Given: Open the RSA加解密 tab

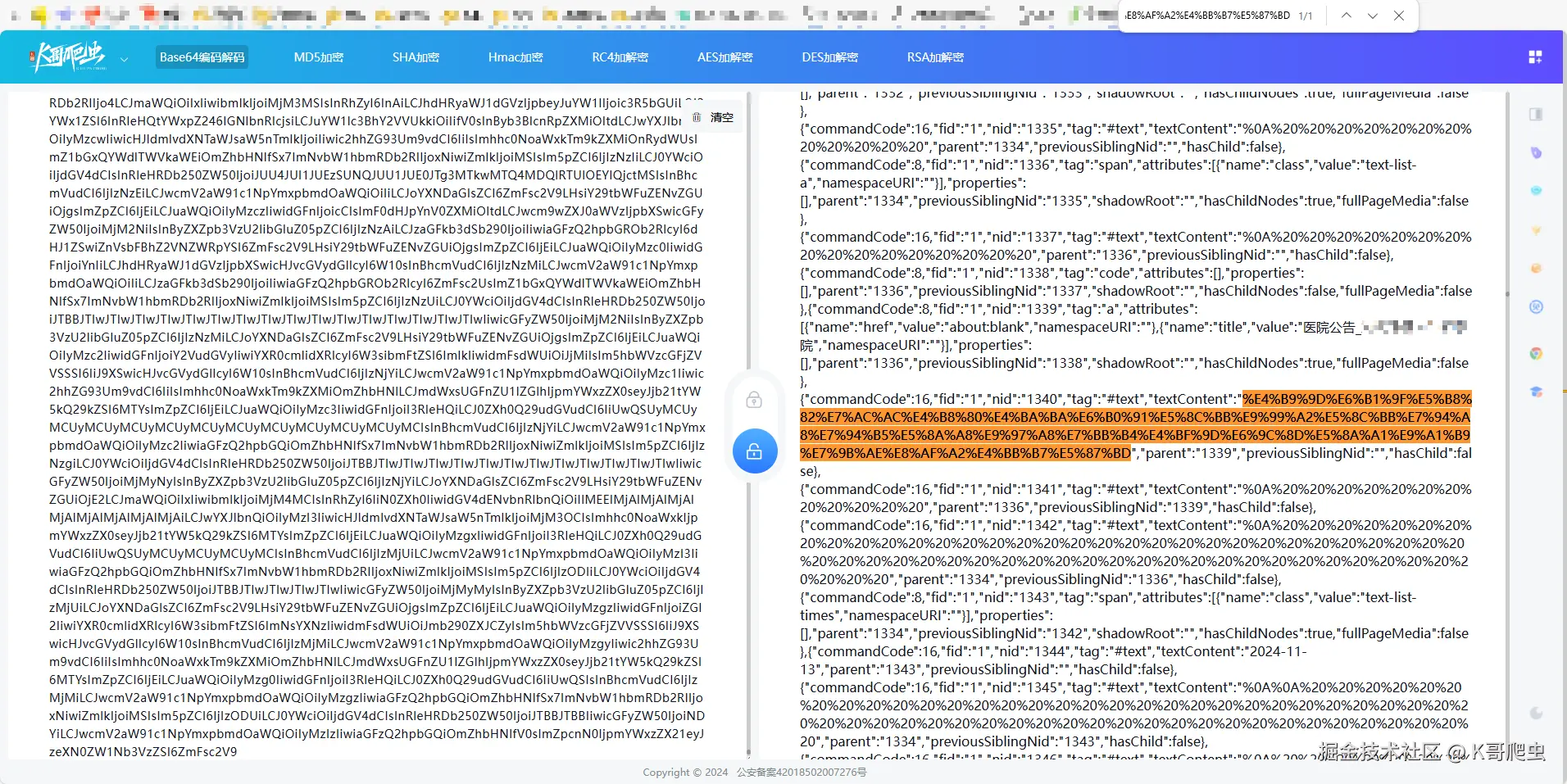Looking at the screenshot, I should 935,57.
